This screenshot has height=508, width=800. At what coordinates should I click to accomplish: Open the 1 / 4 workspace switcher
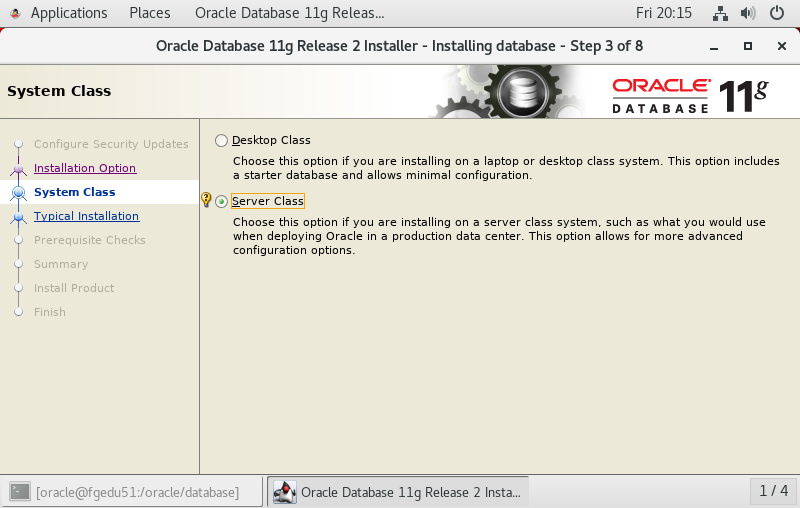click(x=773, y=491)
